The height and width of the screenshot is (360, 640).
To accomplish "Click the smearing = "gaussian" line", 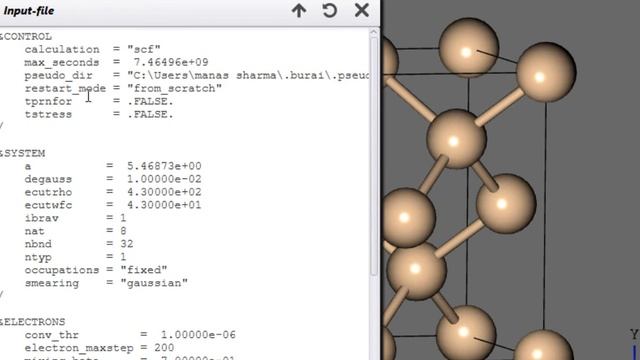I will coord(106,283).
